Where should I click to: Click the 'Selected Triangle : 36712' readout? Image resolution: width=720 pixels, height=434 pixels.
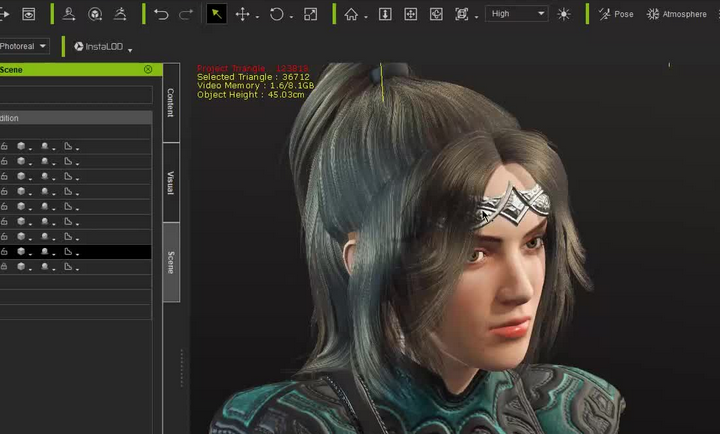click(x=253, y=77)
